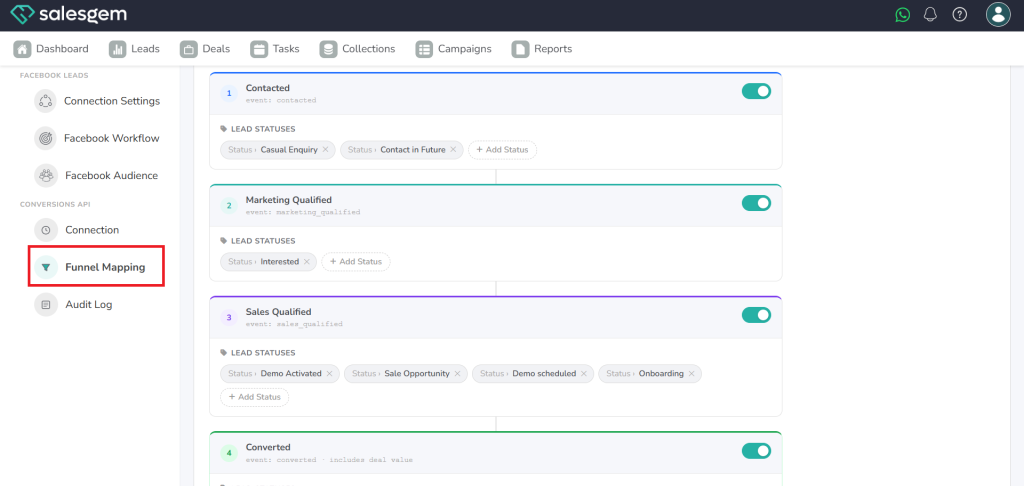Remove Onboarding status
The width and height of the screenshot is (1024, 486).
coord(692,374)
